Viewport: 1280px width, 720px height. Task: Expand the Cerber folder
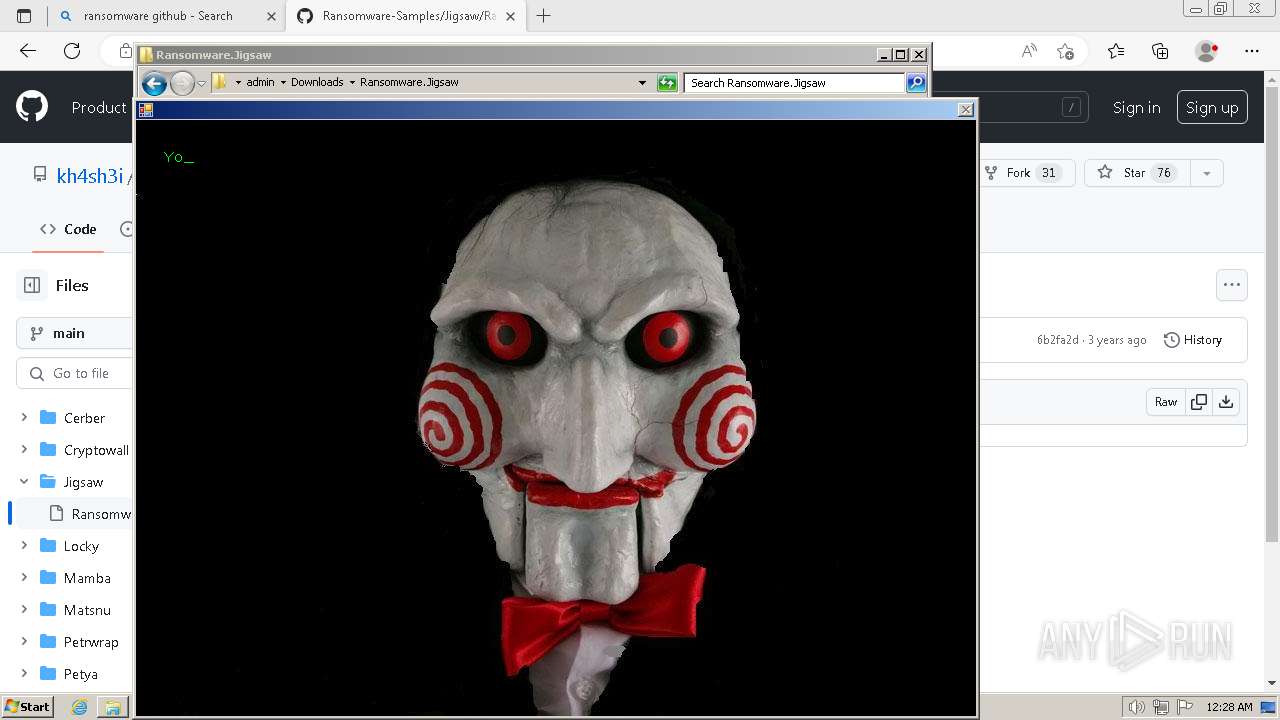click(24, 417)
